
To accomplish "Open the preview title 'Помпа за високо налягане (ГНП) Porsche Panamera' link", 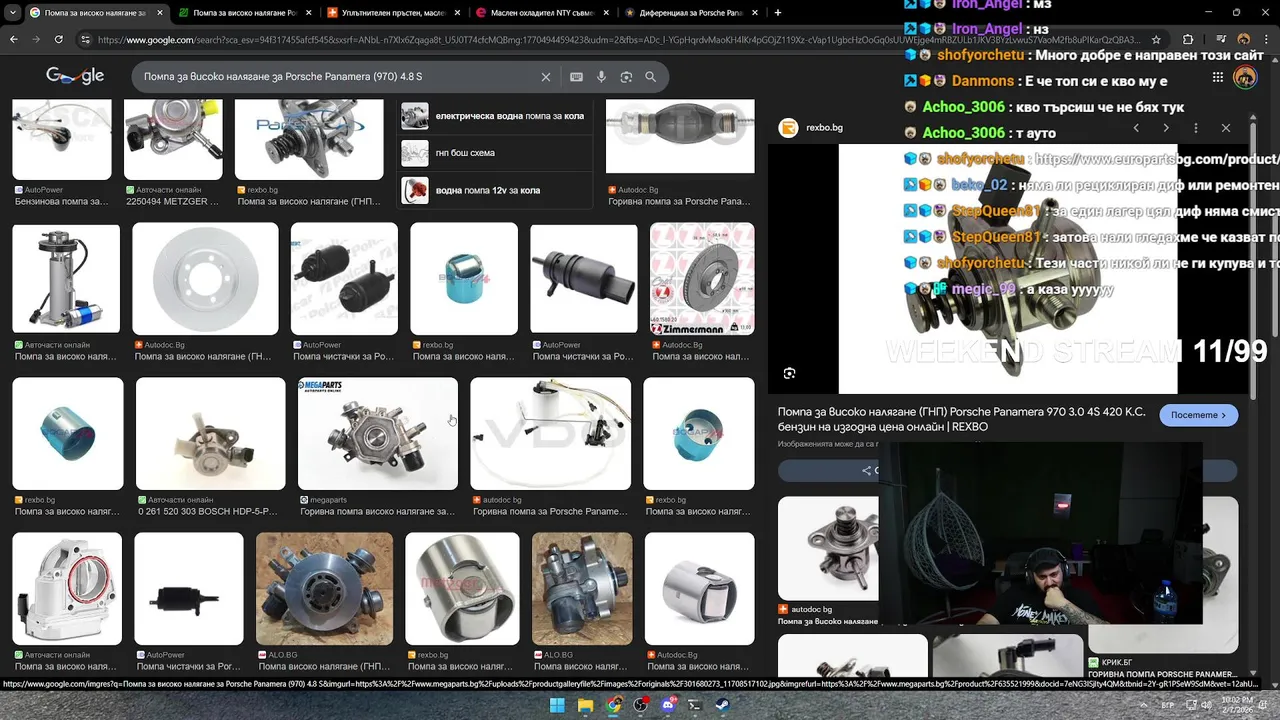I will click(960, 419).
